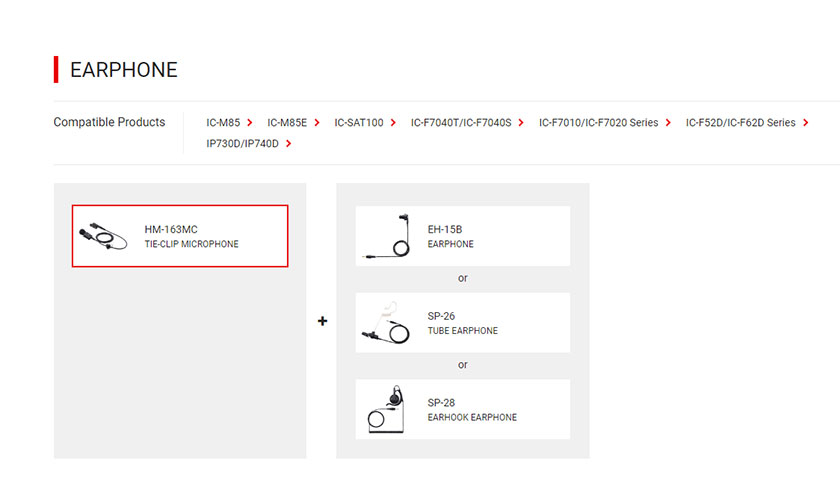This screenshot has height=487, width=840.
Task: Click the SP-28 model name text
Action: coord(441,403)
